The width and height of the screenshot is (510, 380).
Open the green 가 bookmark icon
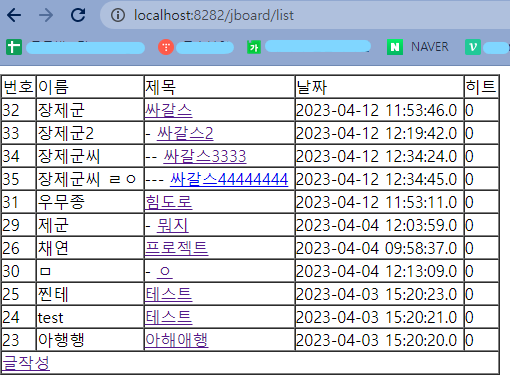pyautogui.click(x=254, y=47)
